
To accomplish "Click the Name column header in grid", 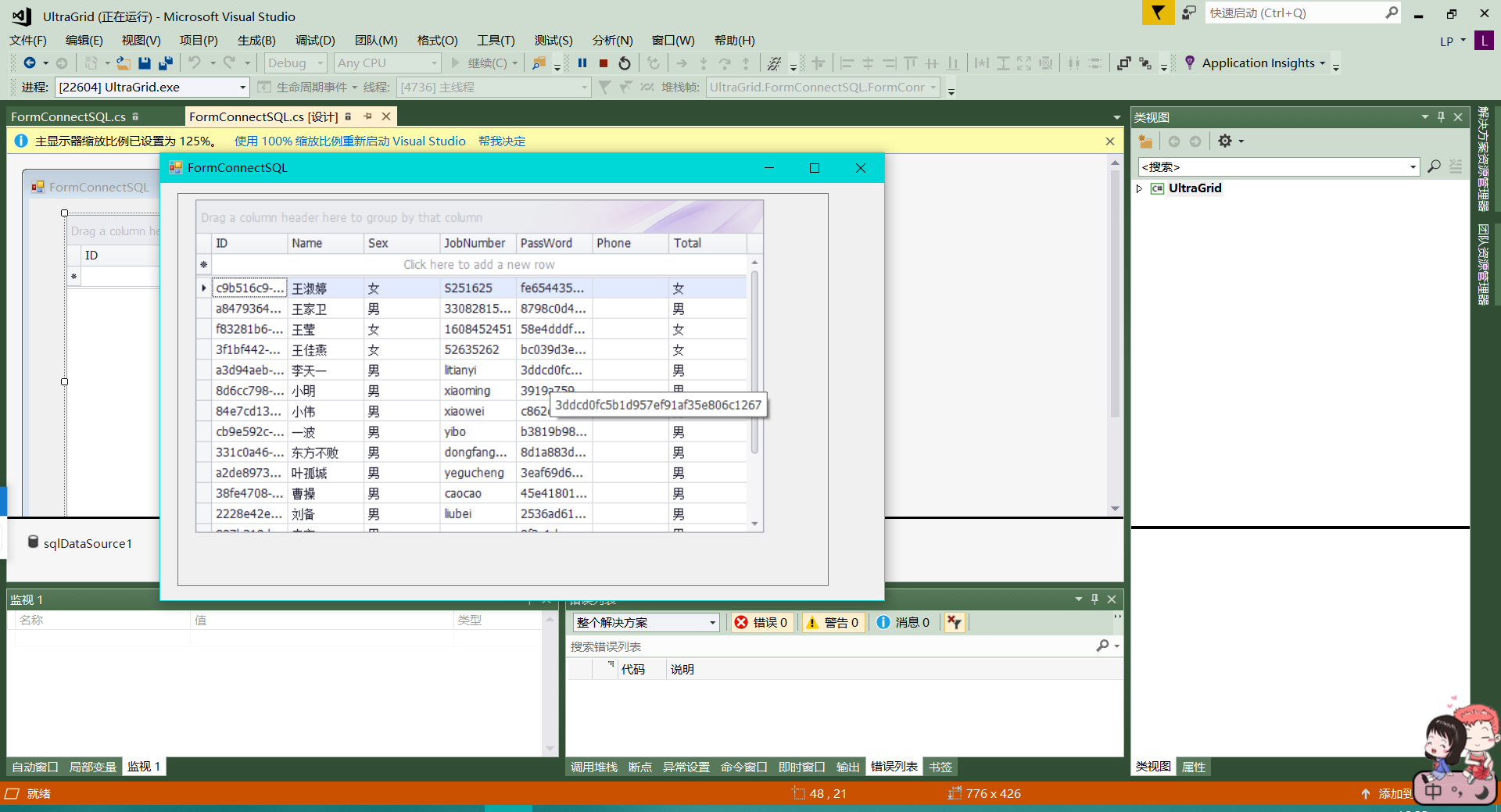I will (325, 243).
